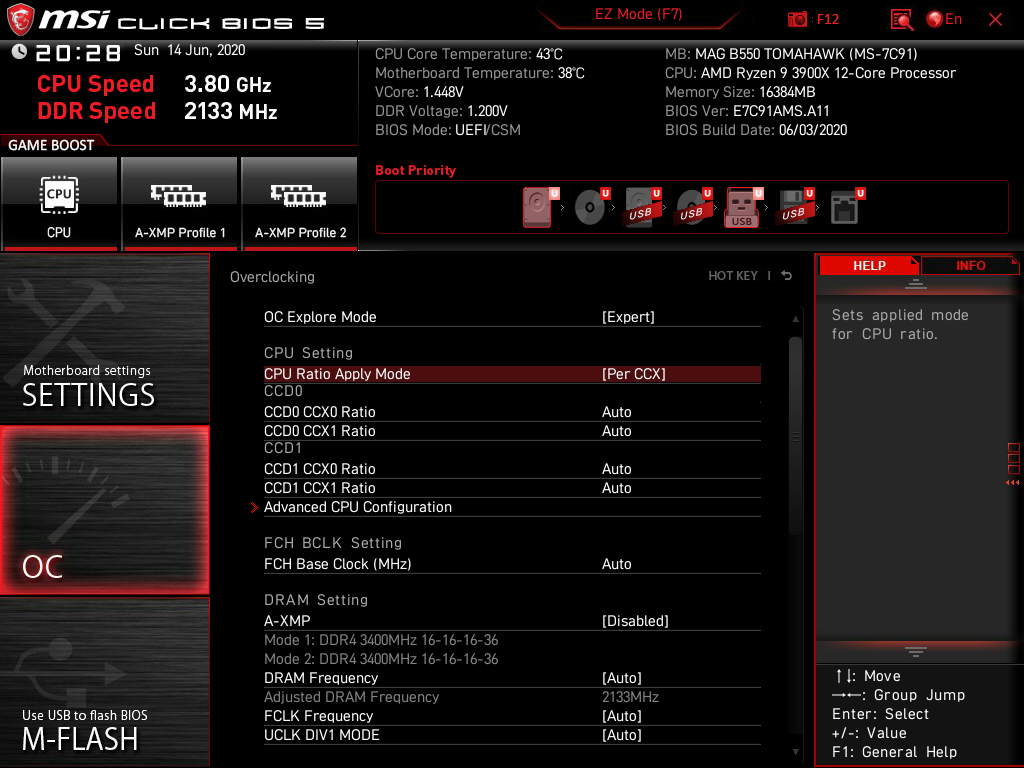1024x768 pixels.
Task: Switch to EZ Mode (F7)
Action: (639, 15)
